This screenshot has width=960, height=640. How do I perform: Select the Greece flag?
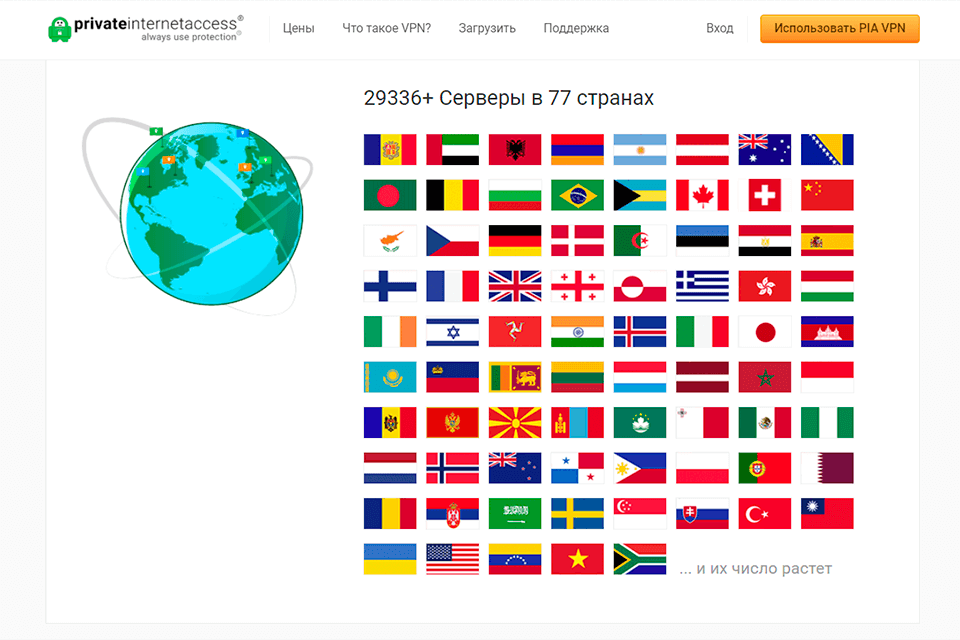[x=702, y=286]
